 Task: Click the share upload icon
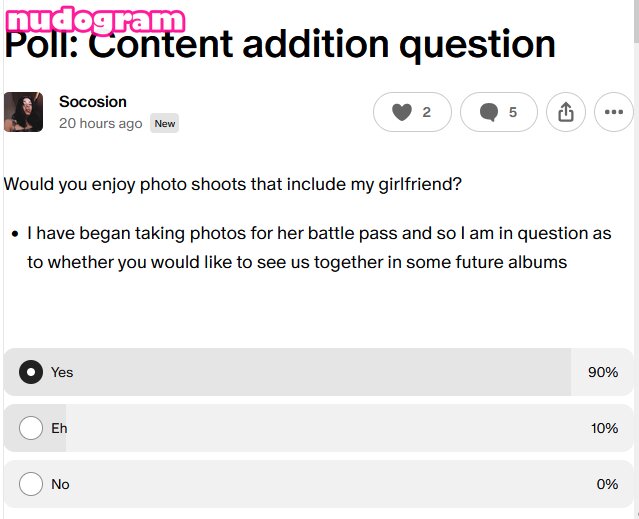(566, 113)
